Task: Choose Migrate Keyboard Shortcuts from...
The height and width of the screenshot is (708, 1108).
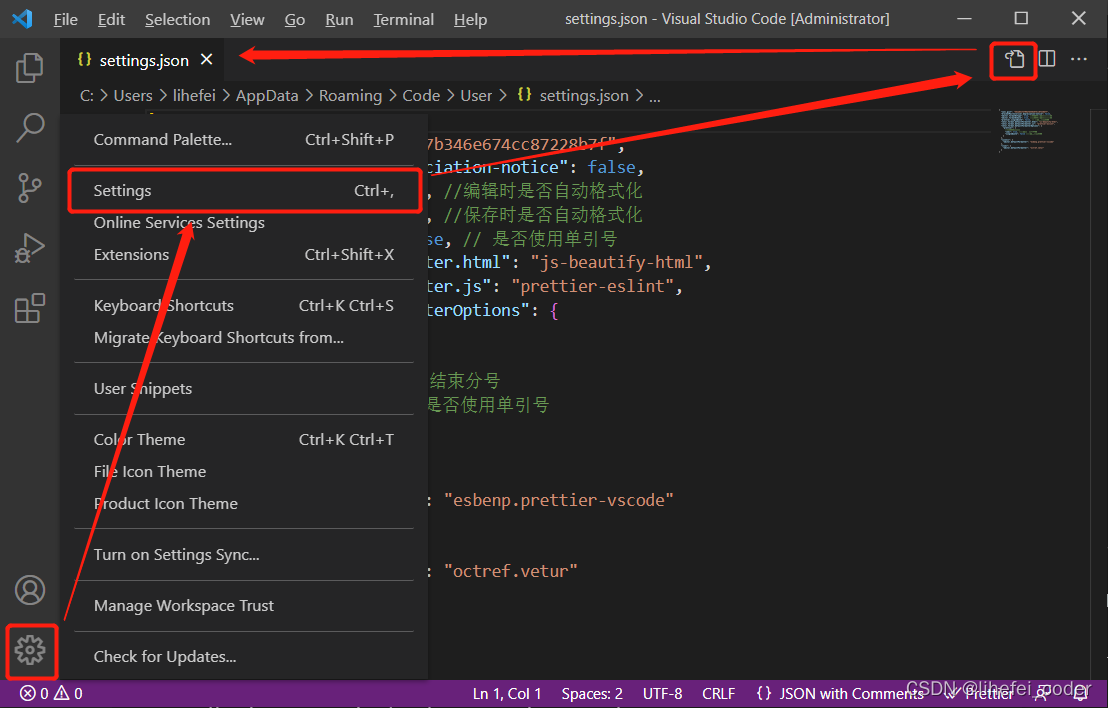Action: (x=244, y=338)
